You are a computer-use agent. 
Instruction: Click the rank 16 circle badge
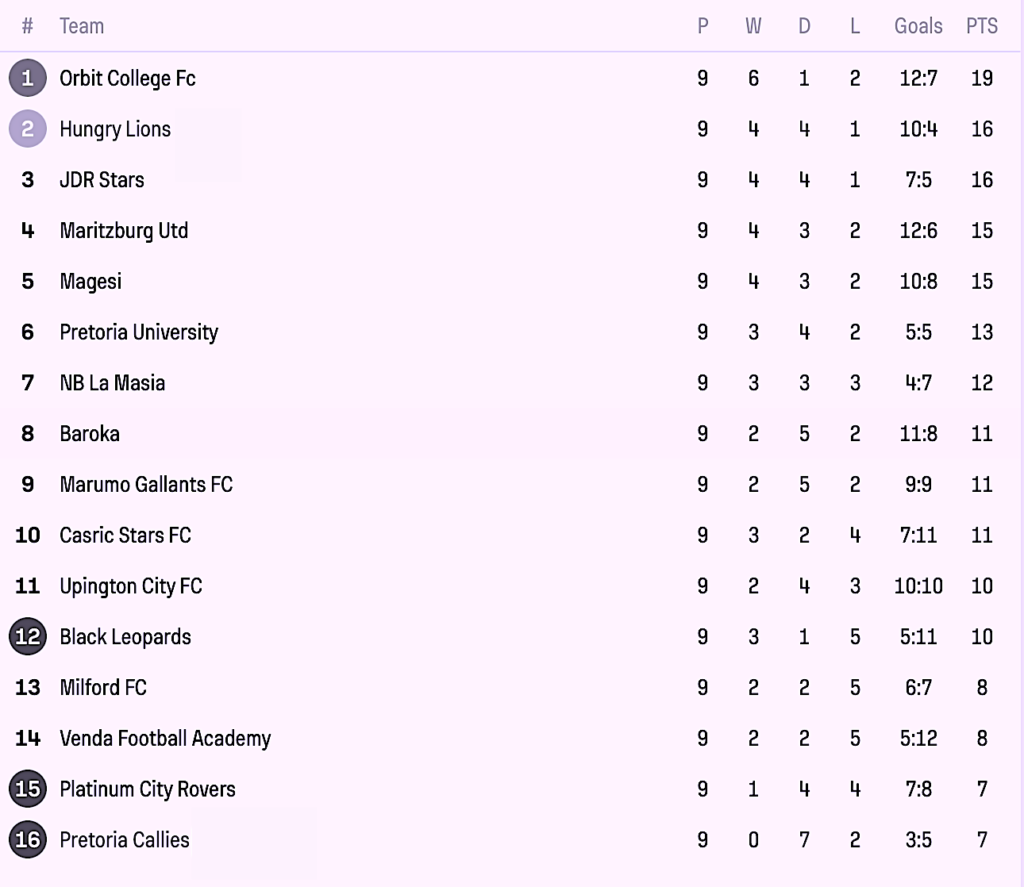click(27, 840)
